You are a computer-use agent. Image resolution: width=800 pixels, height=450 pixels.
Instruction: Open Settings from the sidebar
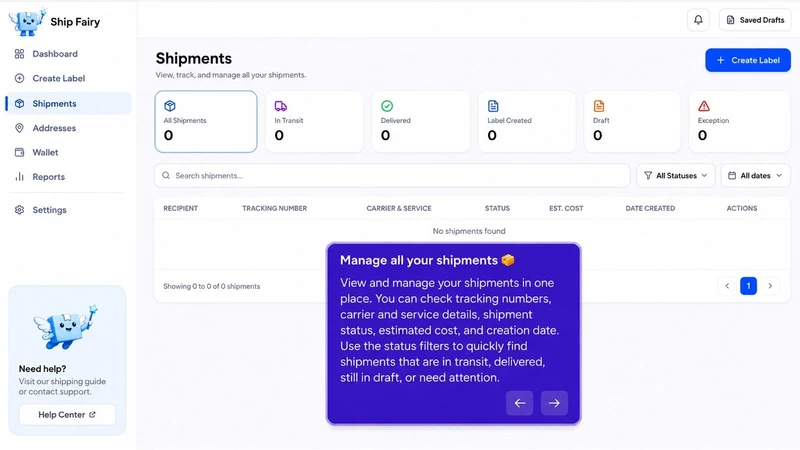[x=67, y=210]
